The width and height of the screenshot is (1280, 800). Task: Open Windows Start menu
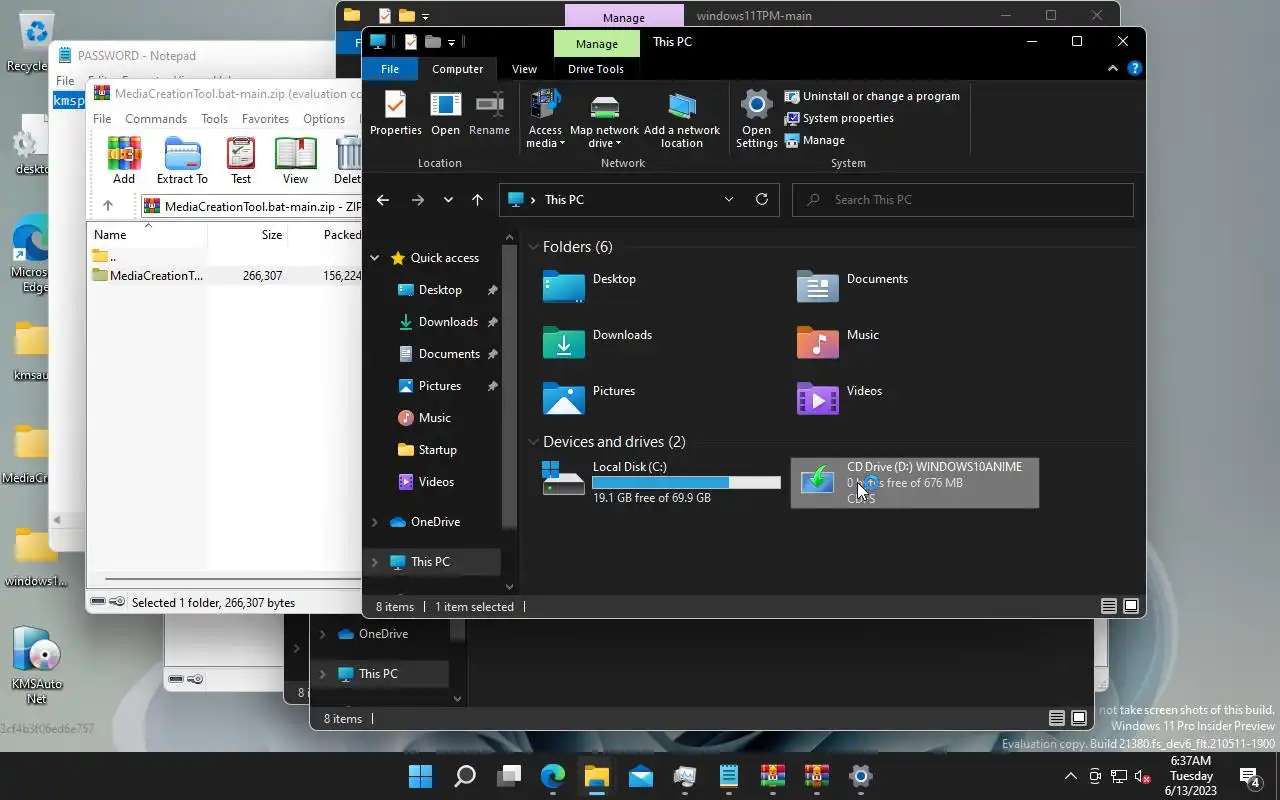click(x=421, y=776)
